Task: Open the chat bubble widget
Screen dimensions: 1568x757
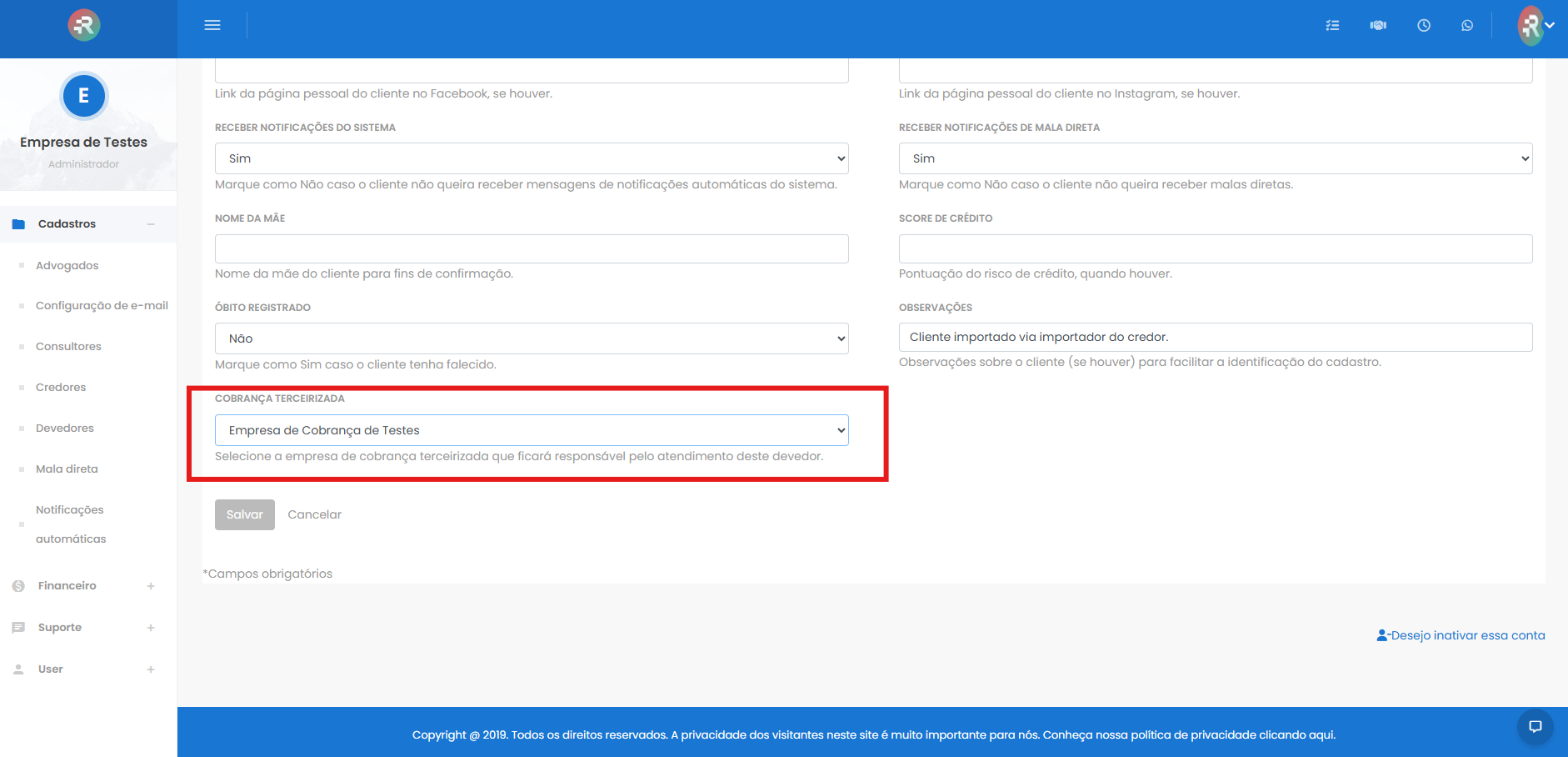Action: (x=1536, y=726)
